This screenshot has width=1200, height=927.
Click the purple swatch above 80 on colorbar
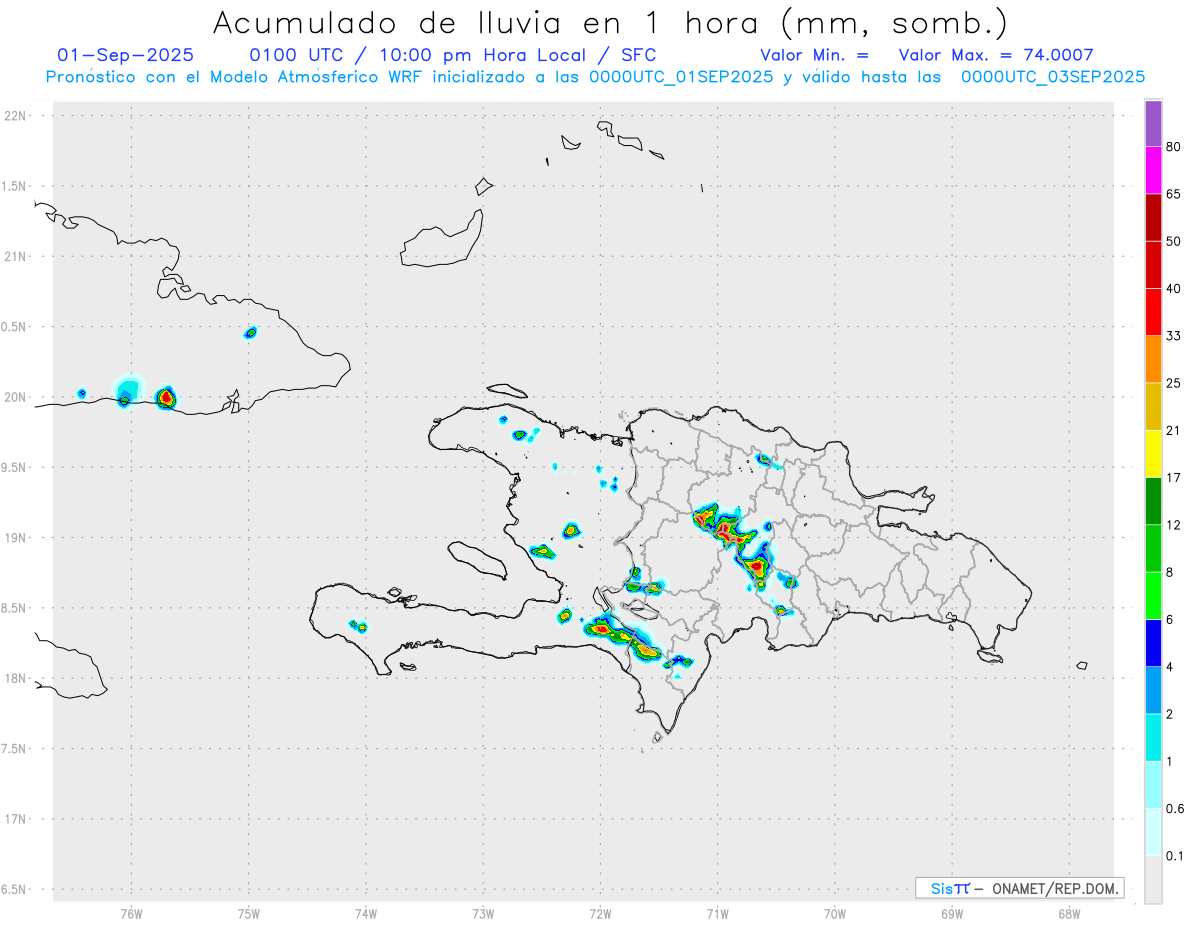(x=1153, y=124)
